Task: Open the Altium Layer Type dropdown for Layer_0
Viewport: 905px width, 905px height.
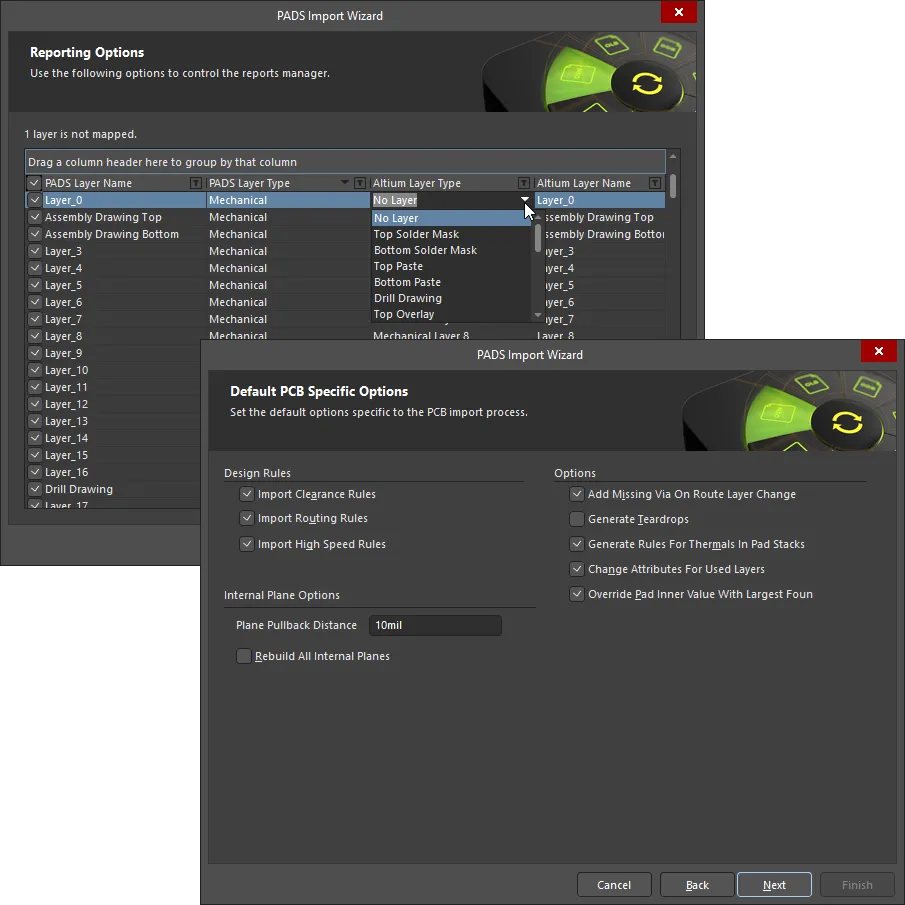Action: [524, 200]
